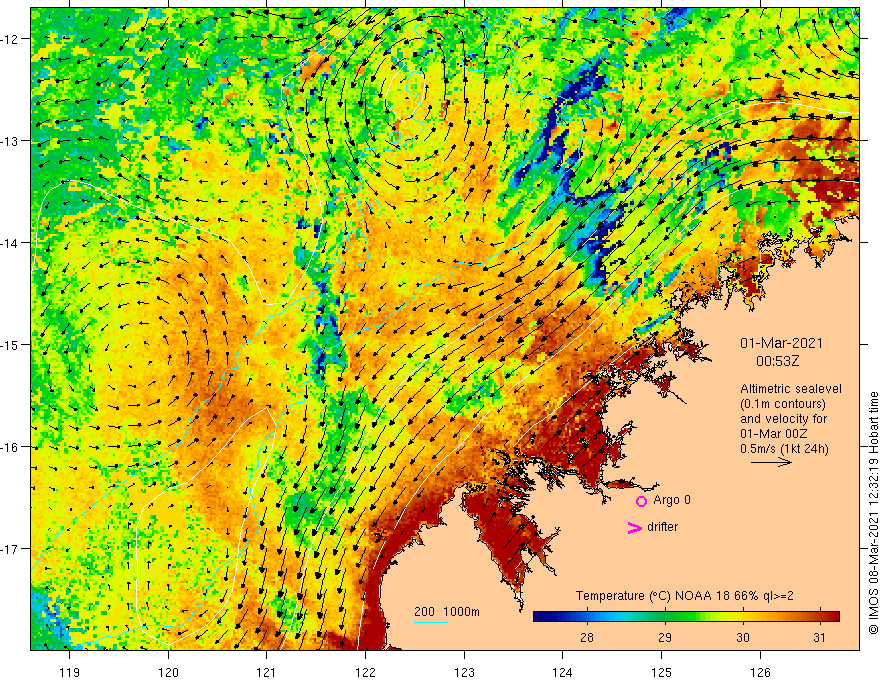Click the 'and velocity for' caption line
Viewport: 880px width, 680px height.
coord(783,419)
